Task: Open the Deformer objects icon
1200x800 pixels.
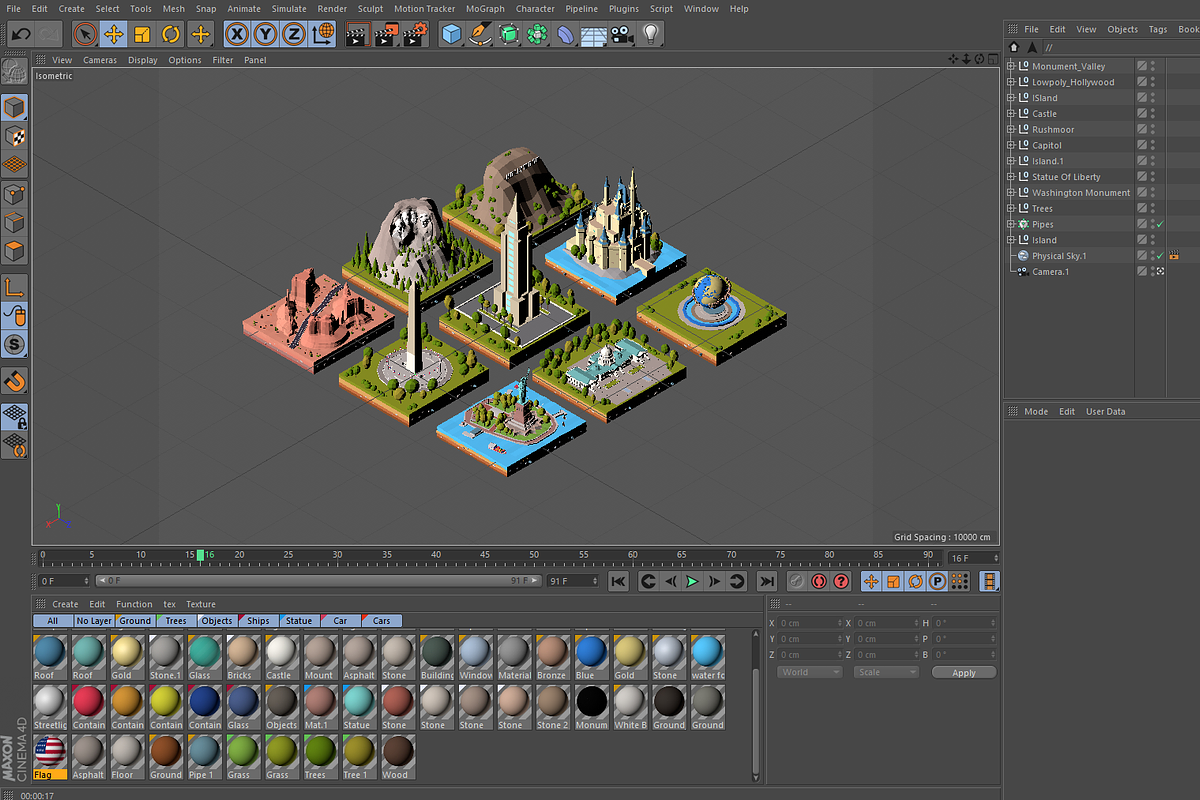Action: tap(566, 35)
